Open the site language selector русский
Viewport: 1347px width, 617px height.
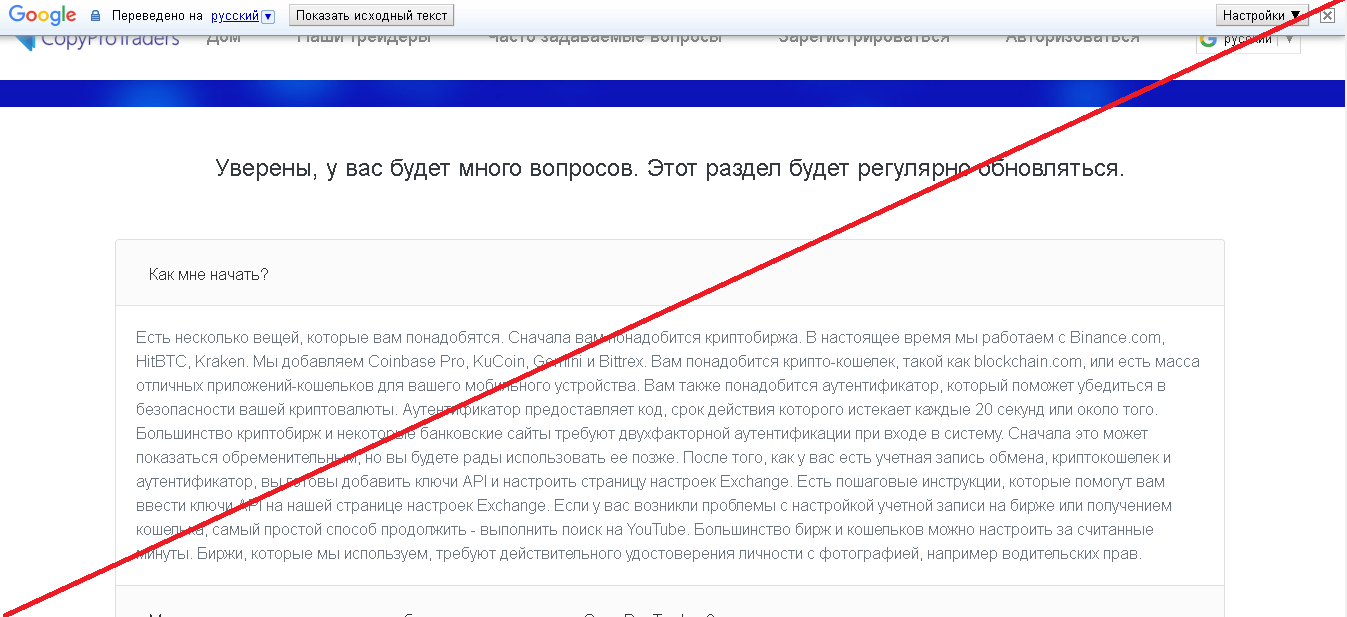(x=1248, y=41)
